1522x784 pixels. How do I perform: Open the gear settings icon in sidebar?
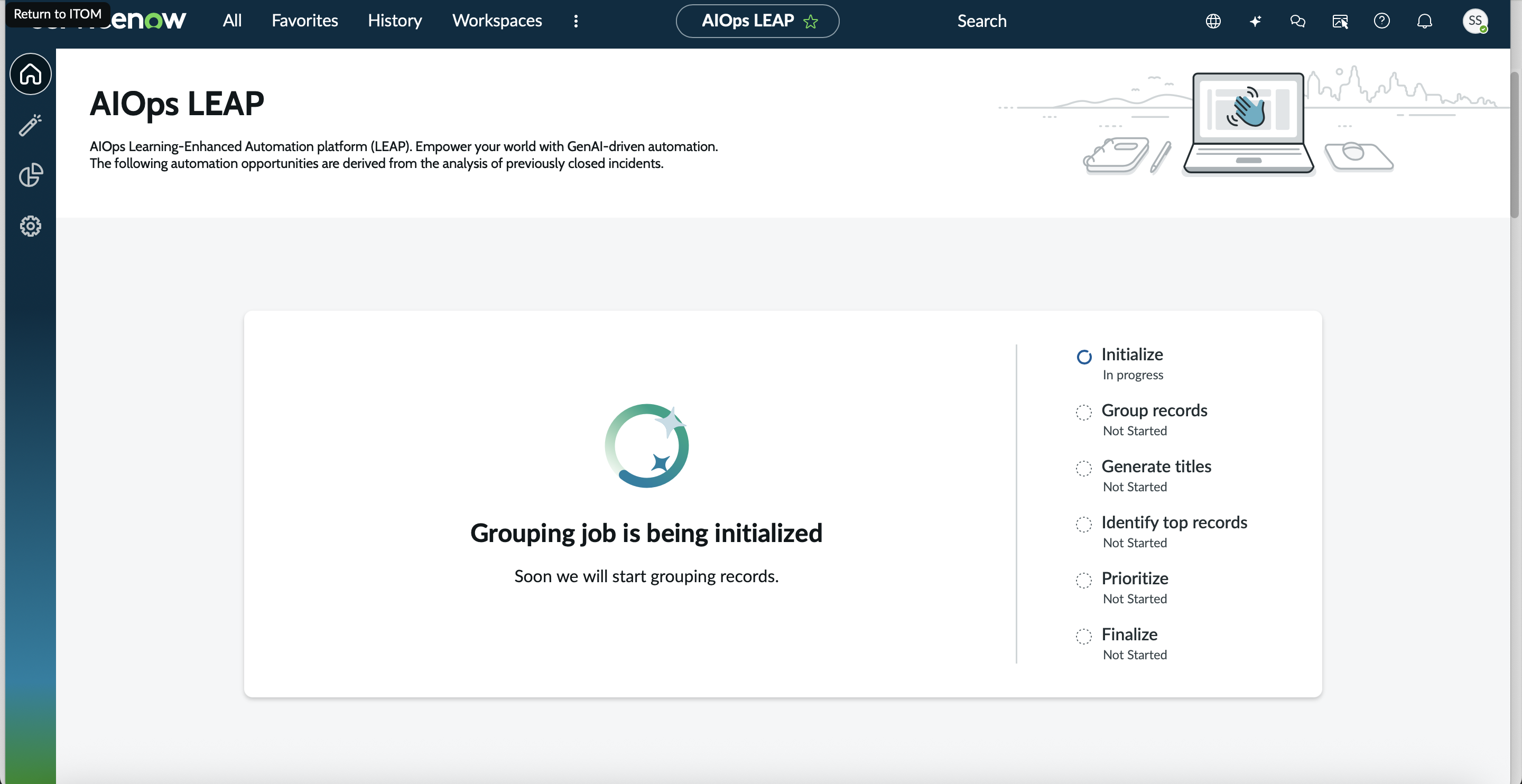tap(31, 226)
